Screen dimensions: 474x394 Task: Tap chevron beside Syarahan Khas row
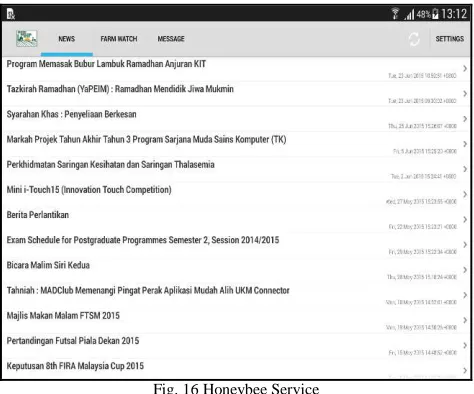click(465, 119)
